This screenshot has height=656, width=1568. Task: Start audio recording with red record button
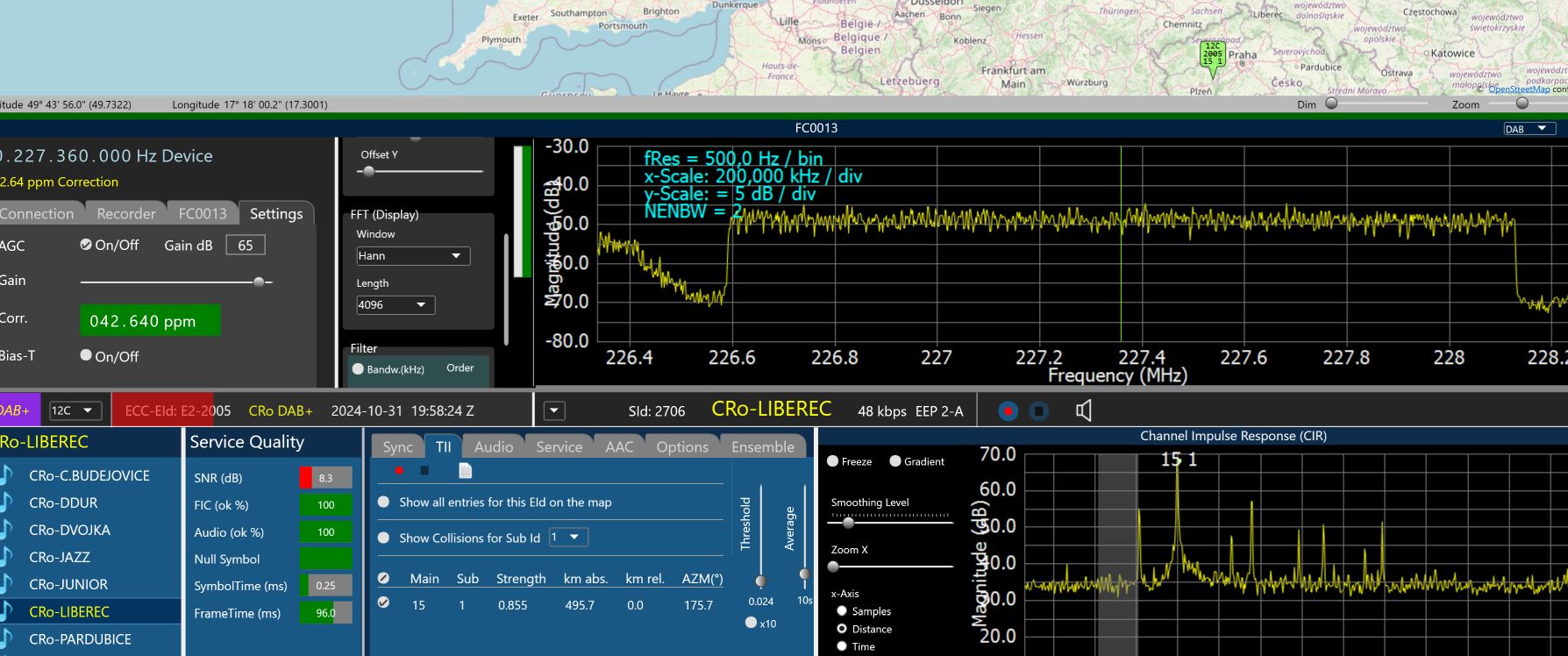coord(1008,410)
